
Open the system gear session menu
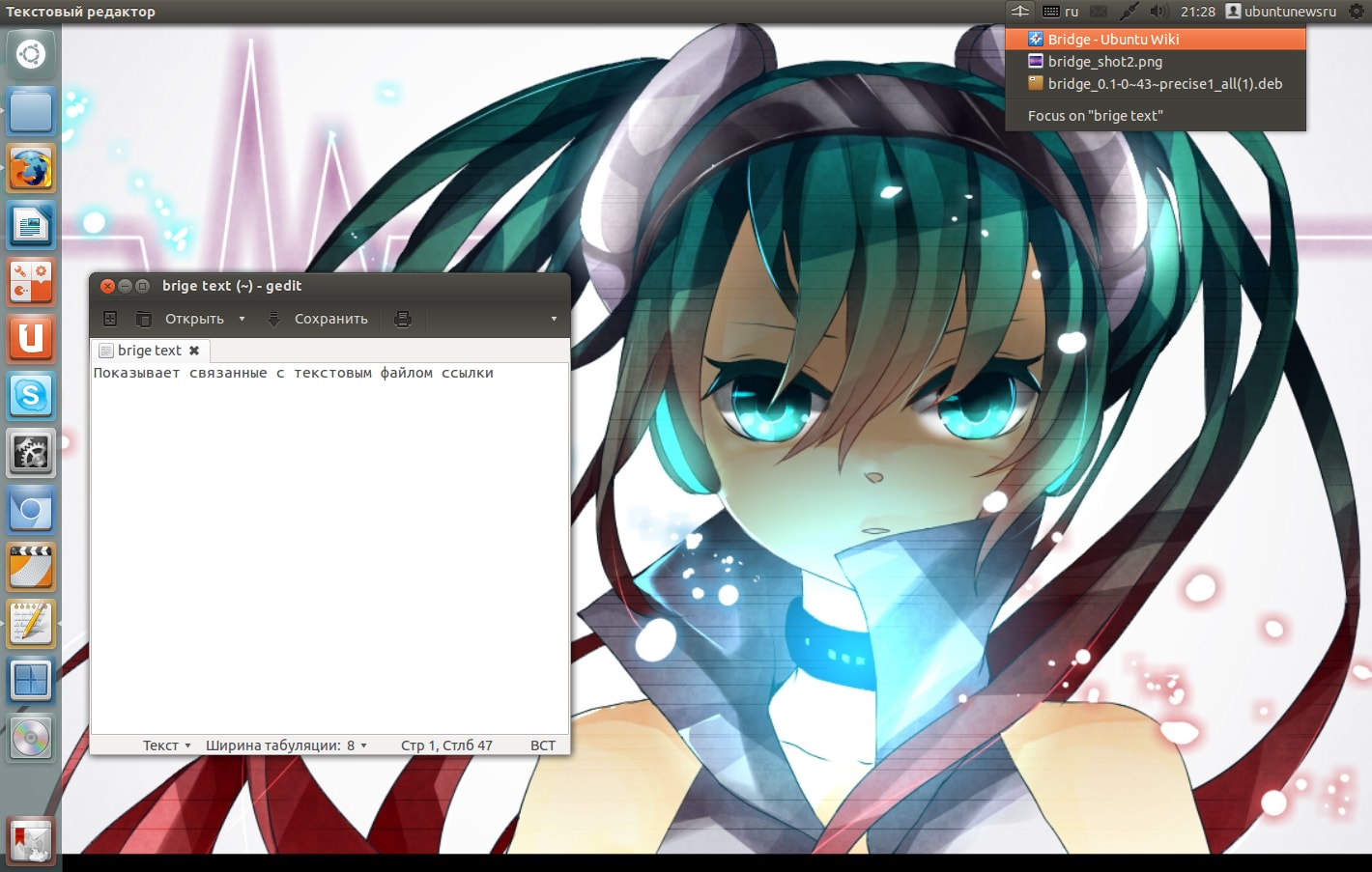1357,12
